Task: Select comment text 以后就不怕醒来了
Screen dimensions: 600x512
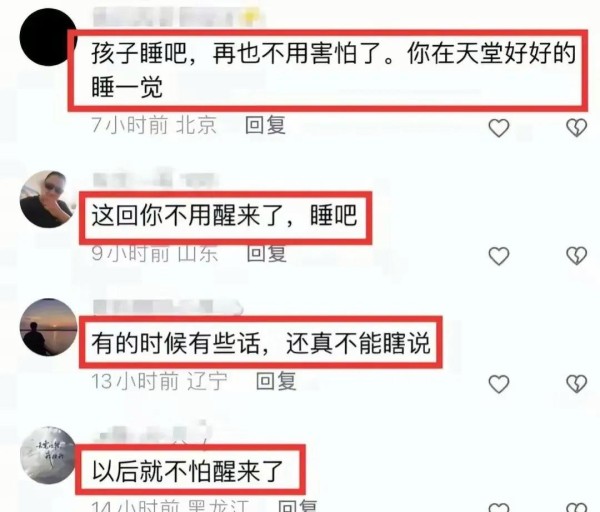Action: 188,470
